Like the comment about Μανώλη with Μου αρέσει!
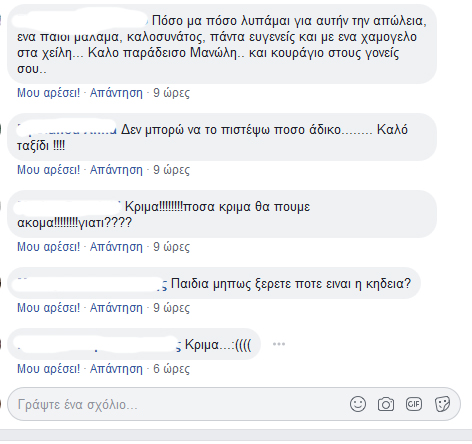Viewport: 472px width, 444px height. (x=49, y=93)
